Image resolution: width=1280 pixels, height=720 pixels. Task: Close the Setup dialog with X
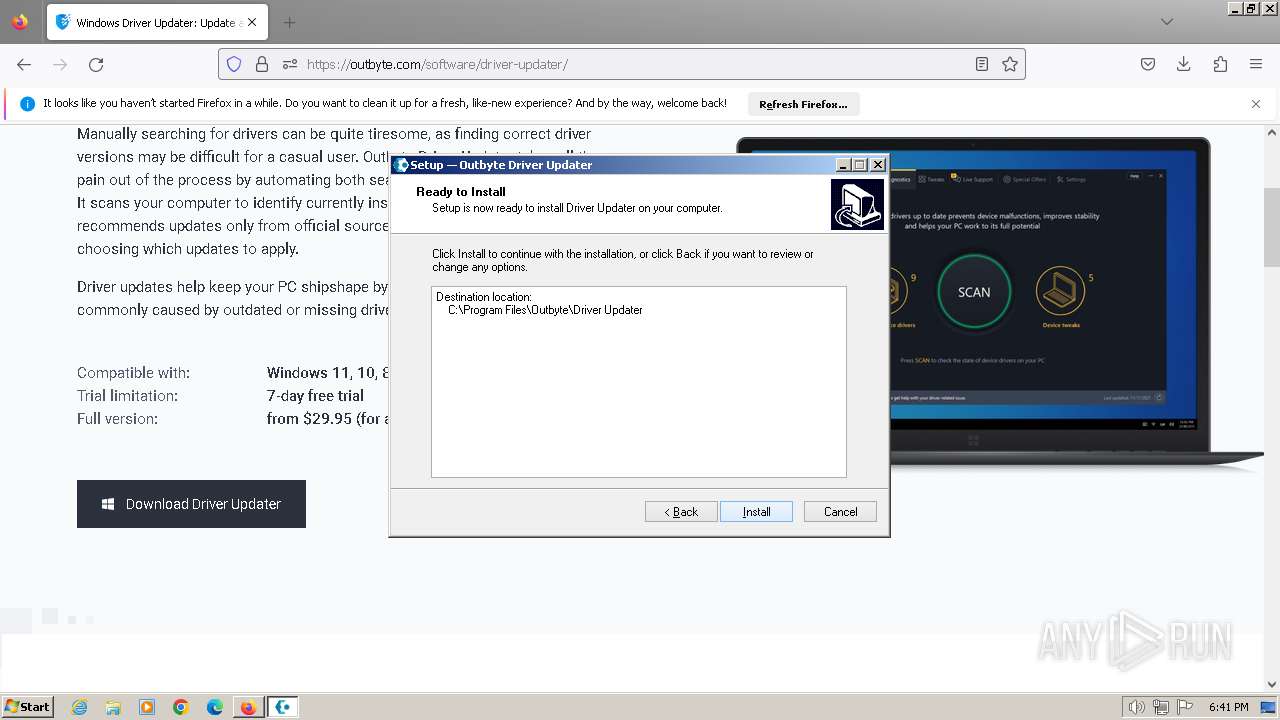point(877,165)
